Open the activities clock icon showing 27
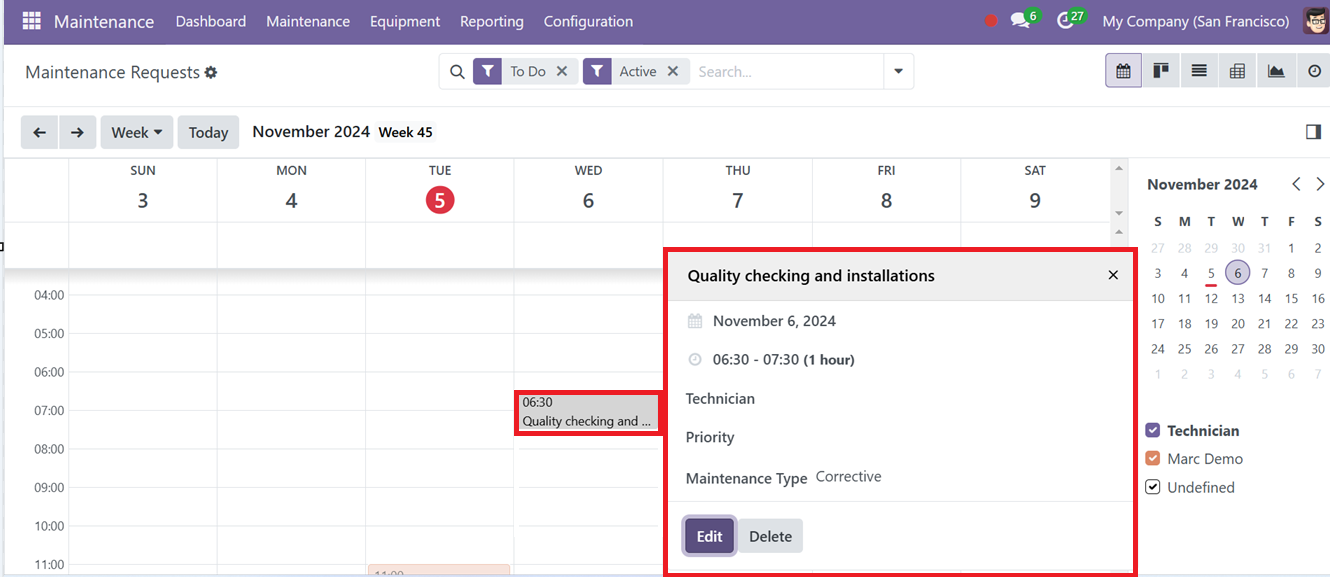 pyautogui.click(x=1065, y=20)
